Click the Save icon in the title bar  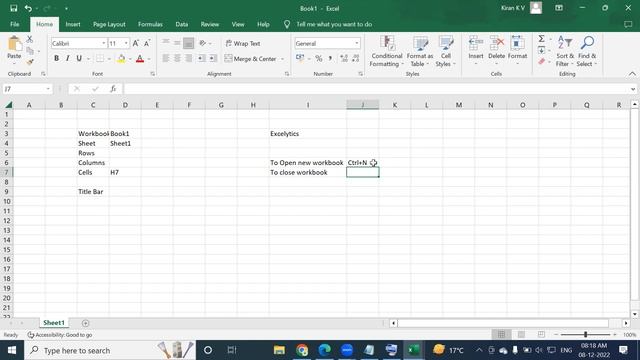tap(13, 8)
